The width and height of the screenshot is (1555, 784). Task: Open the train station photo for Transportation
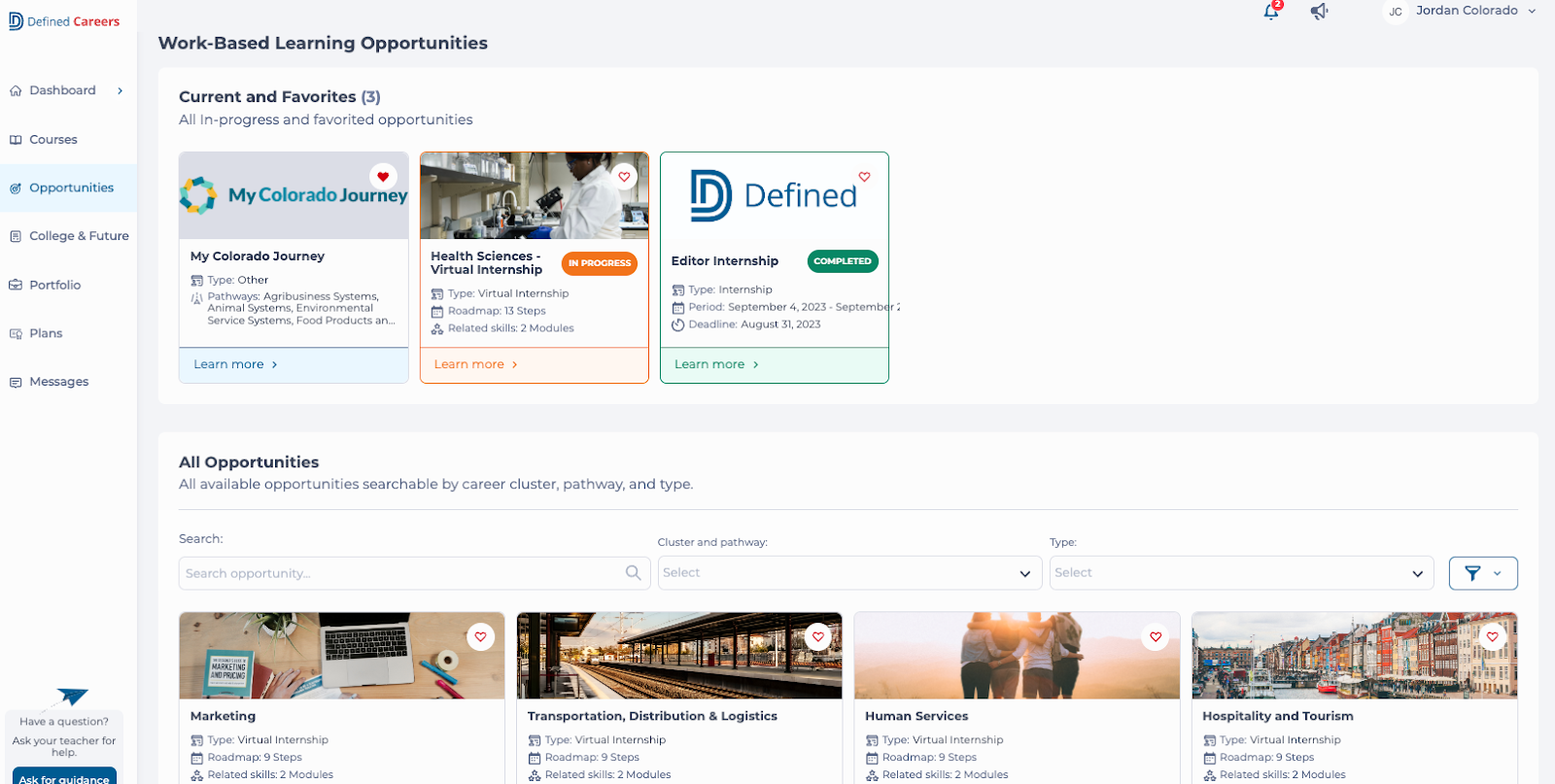(x=679, y=656)
